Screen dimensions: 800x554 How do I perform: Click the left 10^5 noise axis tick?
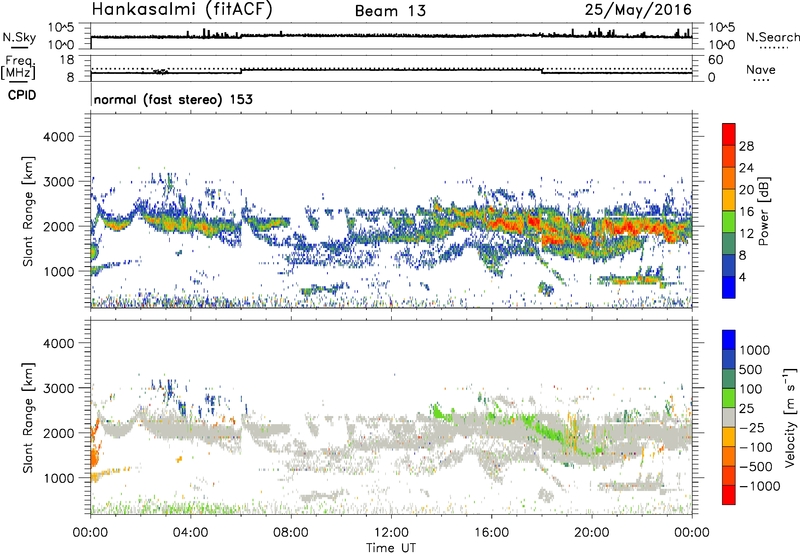point(61,27)
